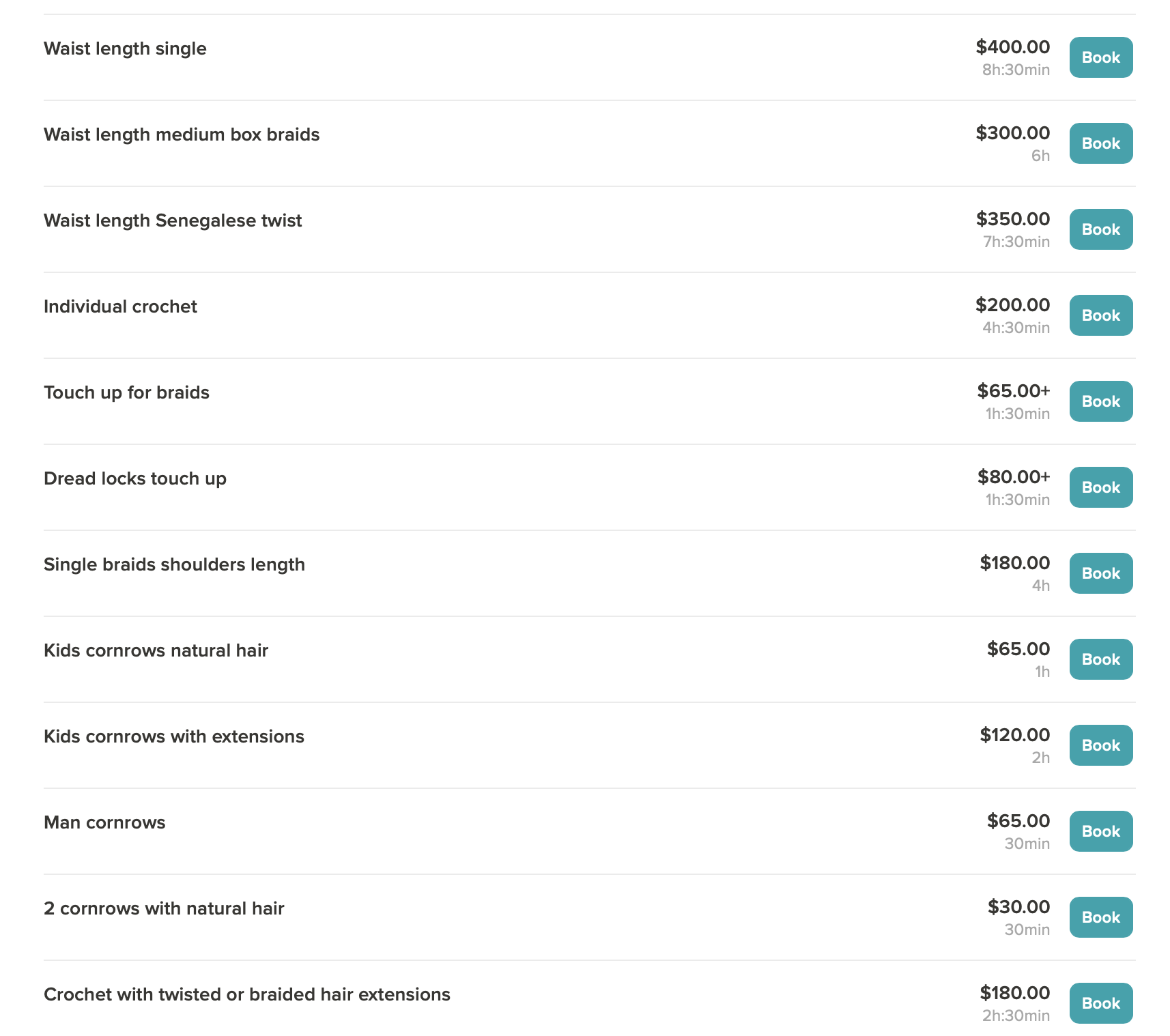The width and height of the screenshot is (1170, 1036).
Task: Book Touch up for braids
Action: coord(1100,401)
